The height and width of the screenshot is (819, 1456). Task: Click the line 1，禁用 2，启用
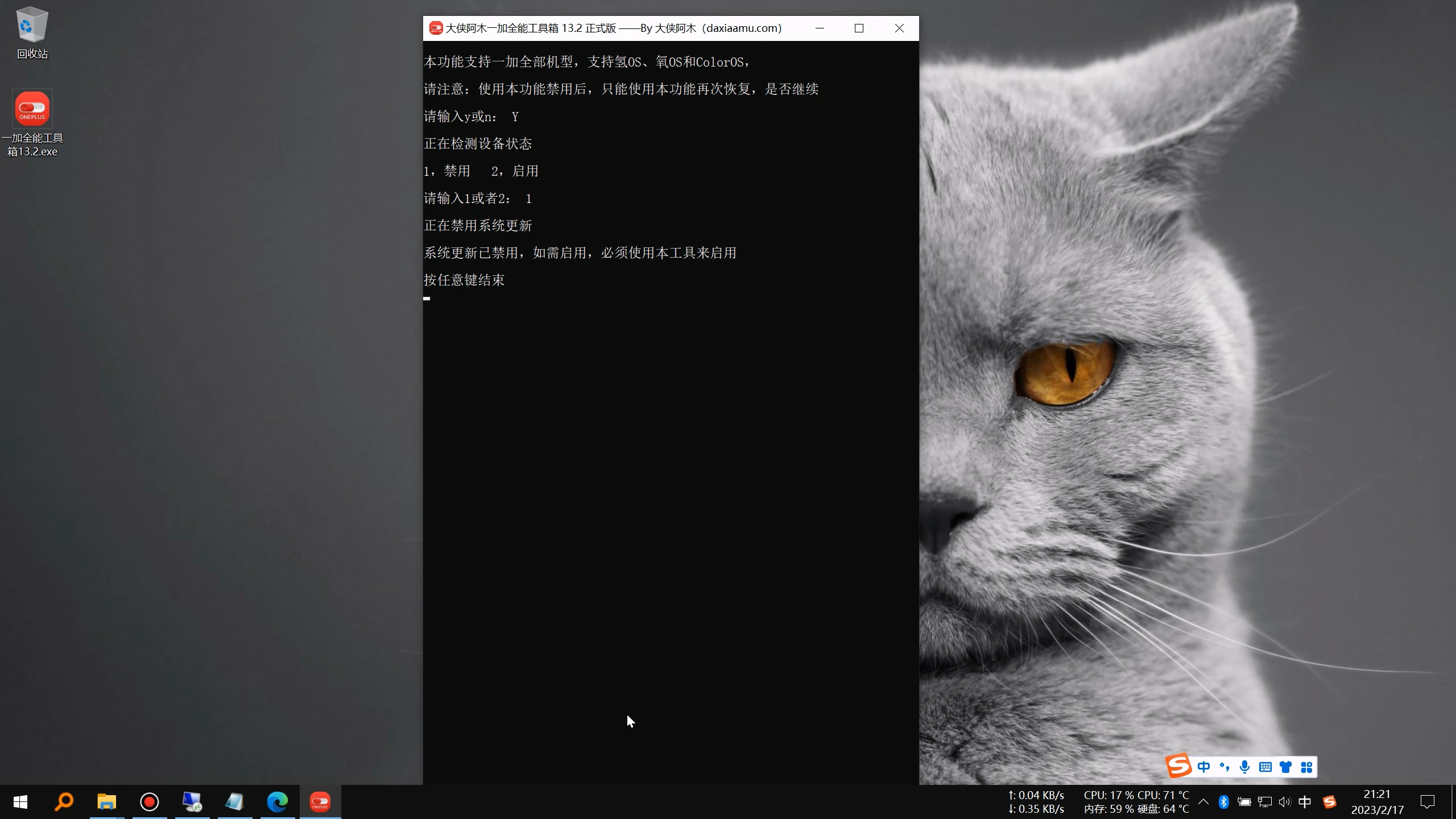[x=481, y=171]
